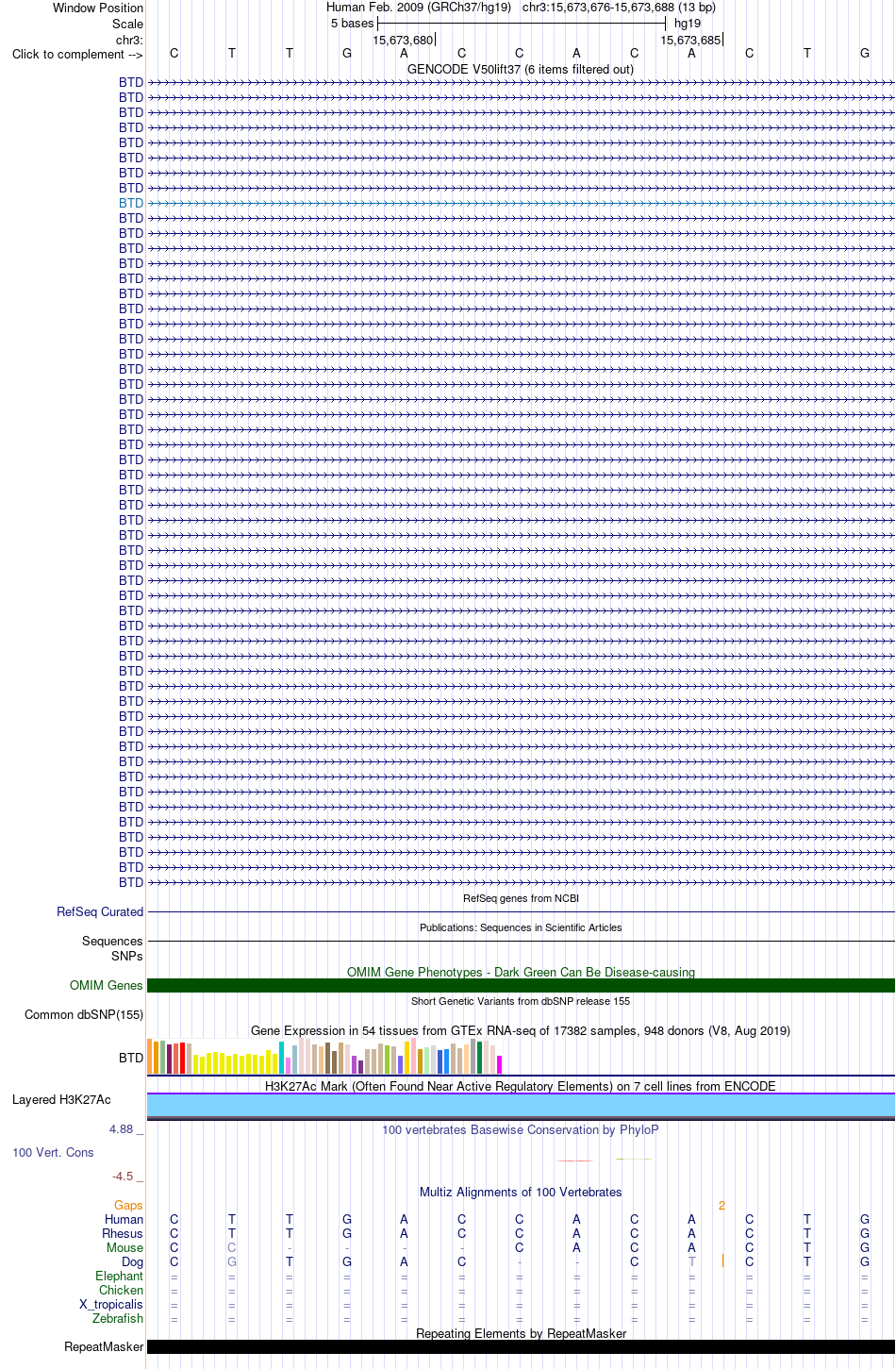Click 'Human Feb. 2009 (GRCh37/hg19)' header text
The height and width of the screenshot is (1369, 896).
tap(419, 8)
